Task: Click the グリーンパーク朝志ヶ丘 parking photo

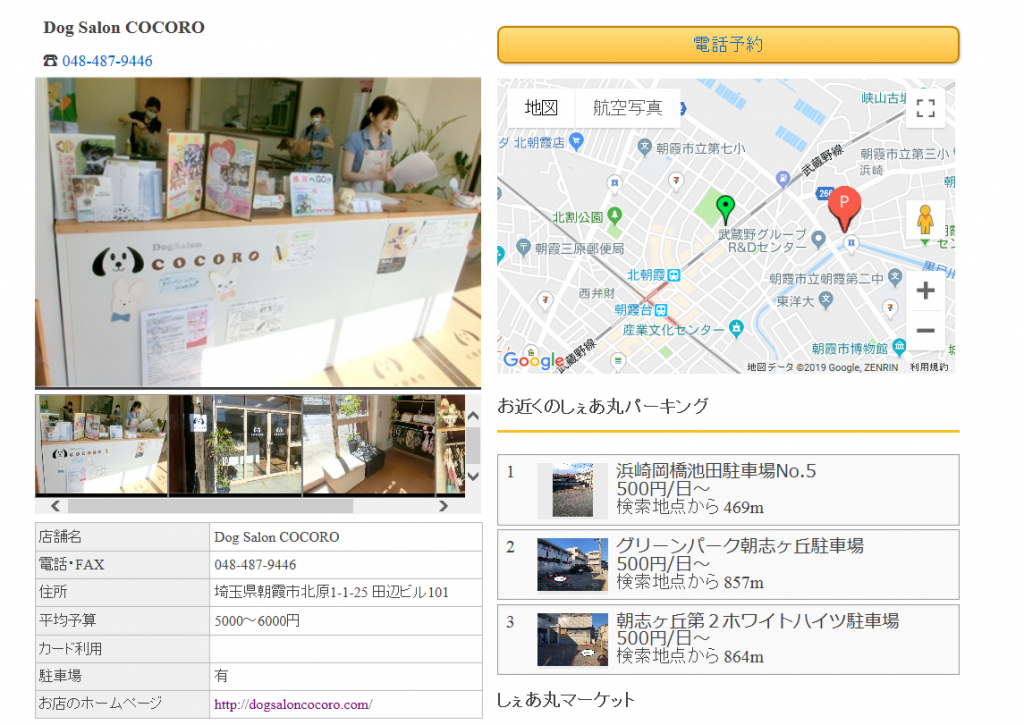Action: click(573, 565)
